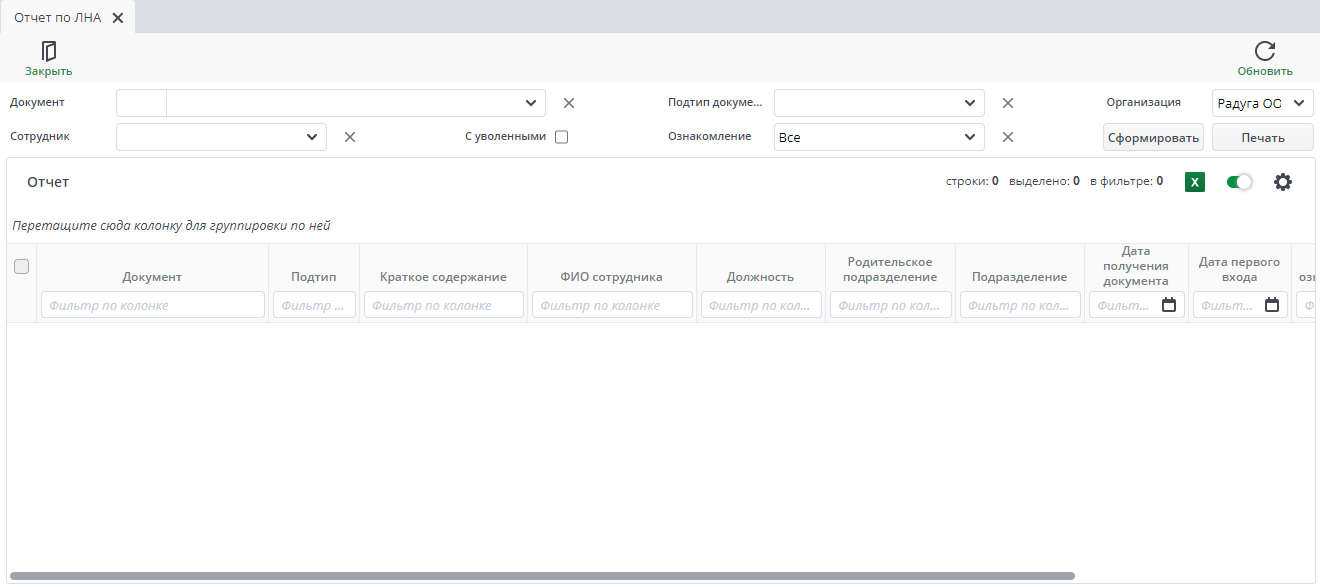The image size is (1320, 587).
Task: Open table settings gear icon
Action: [1283, 182]
